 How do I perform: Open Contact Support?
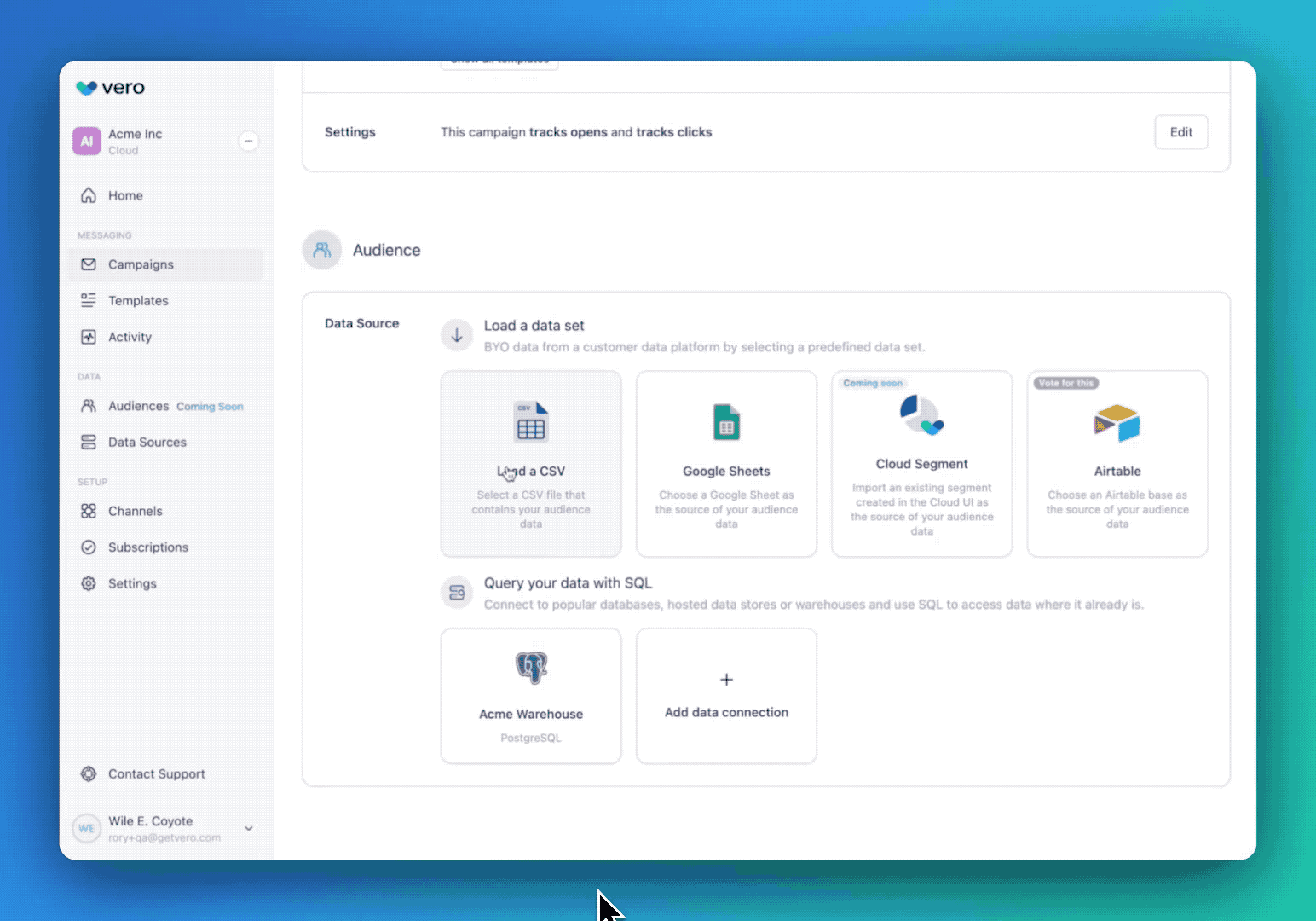click(x=156, y=774)
